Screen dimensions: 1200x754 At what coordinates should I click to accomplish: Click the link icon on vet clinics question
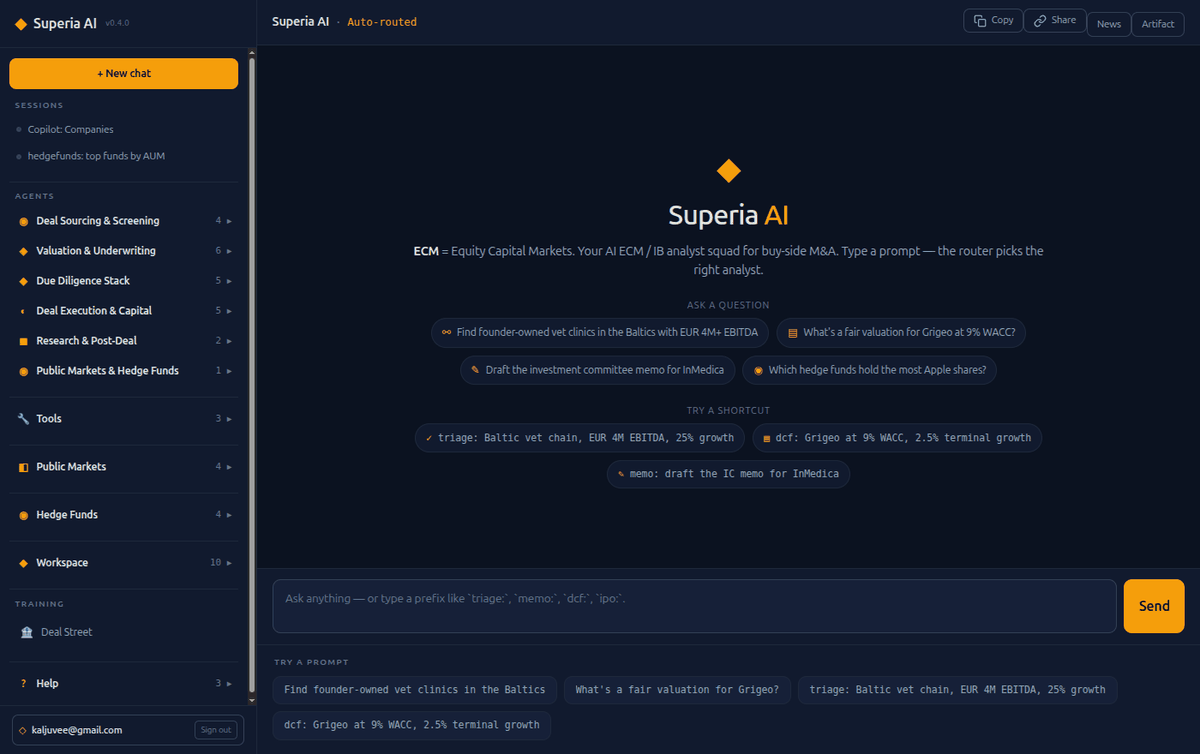(x=446, y=333)
